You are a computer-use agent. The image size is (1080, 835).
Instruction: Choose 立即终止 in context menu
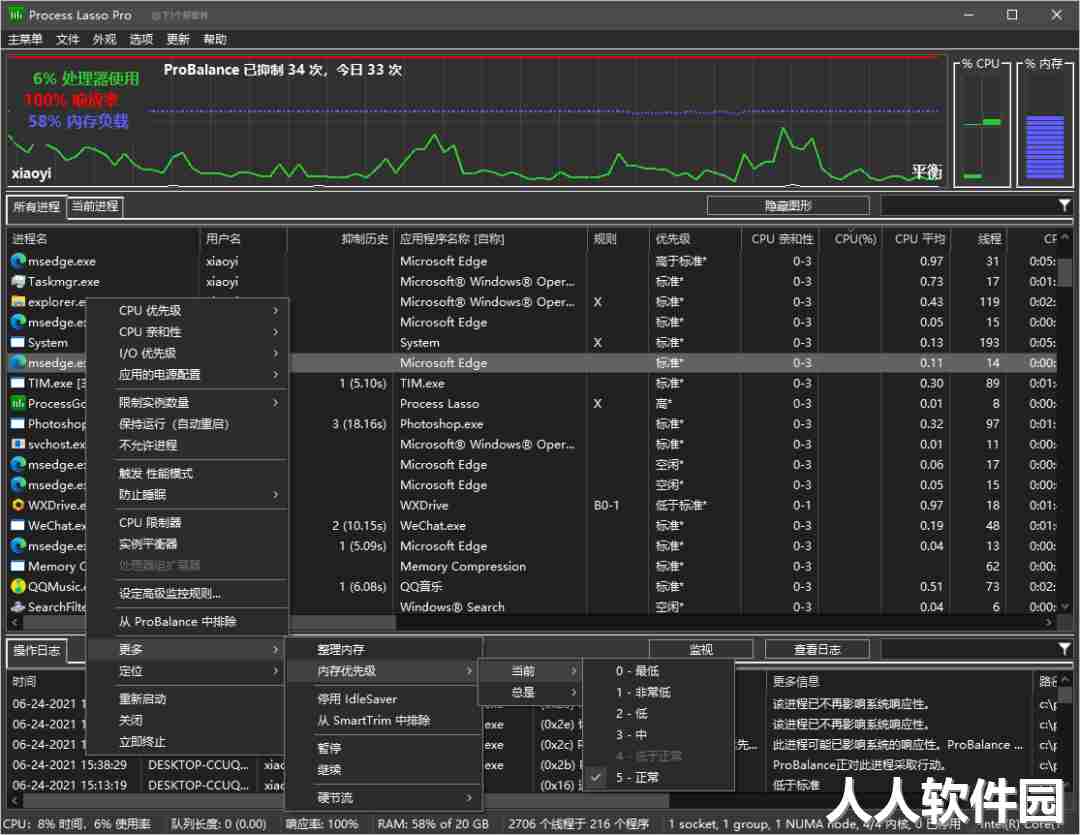pyautogui.click(x=187, y=741)
